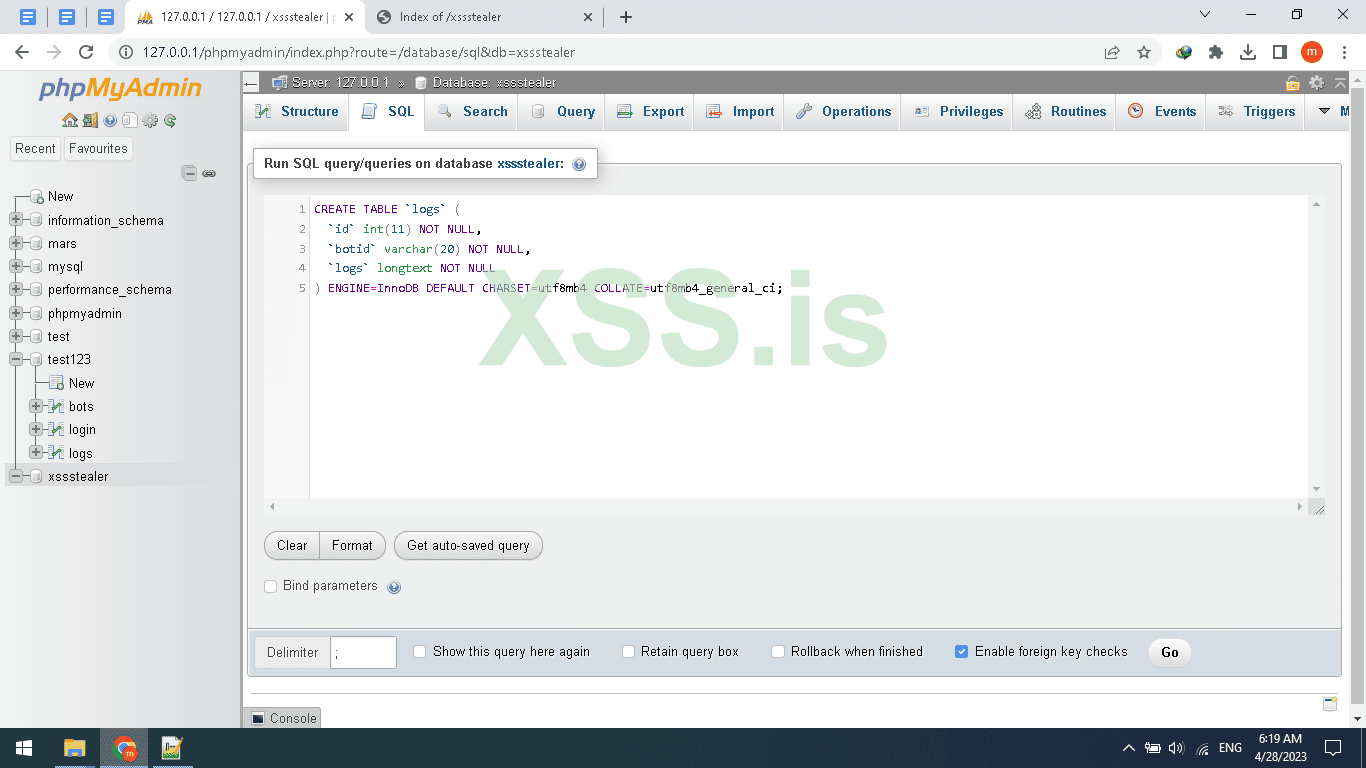
Task: Open Chrome Extensions puzzle icon
Action: coord(1216,52)
